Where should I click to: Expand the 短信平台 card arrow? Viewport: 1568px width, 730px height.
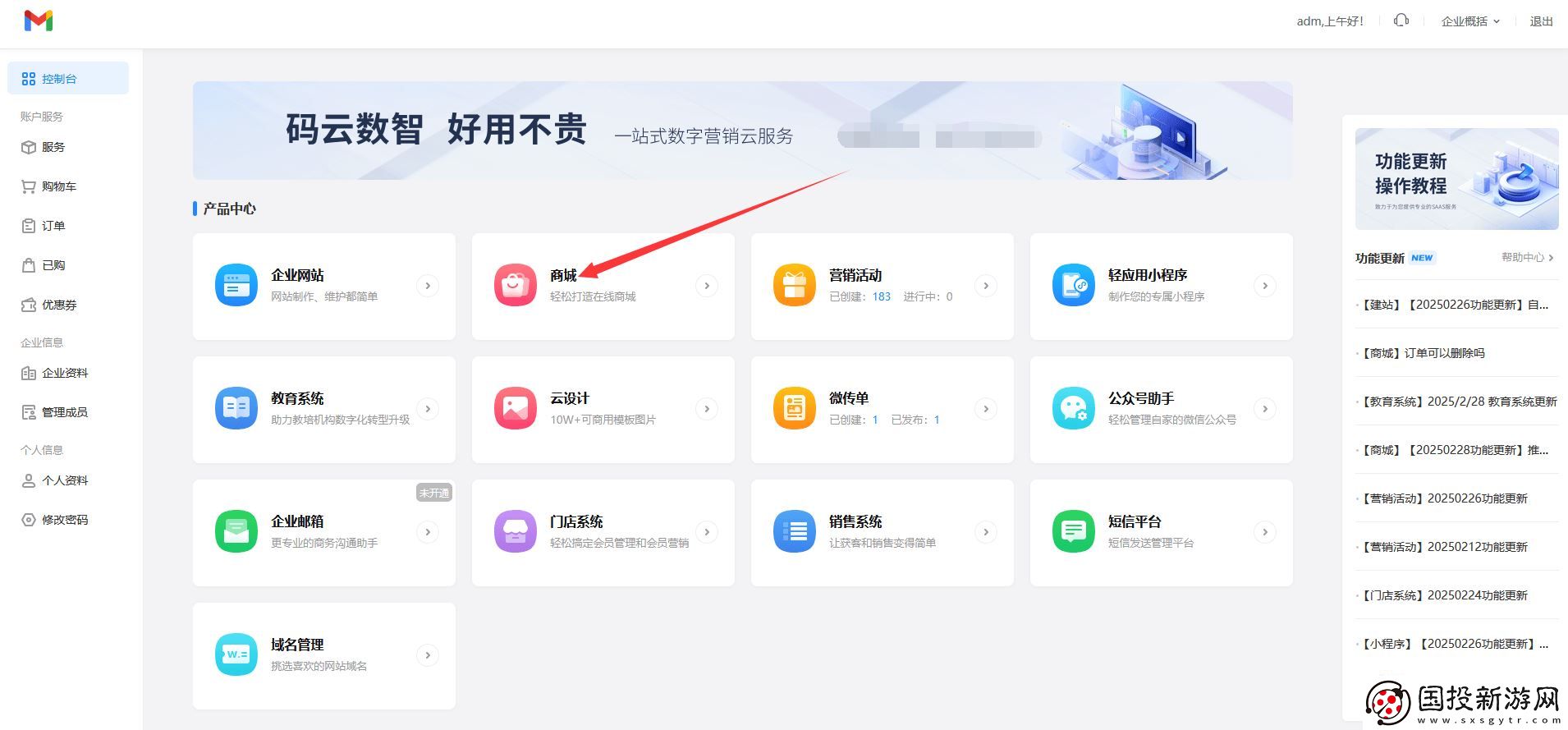1264,532
